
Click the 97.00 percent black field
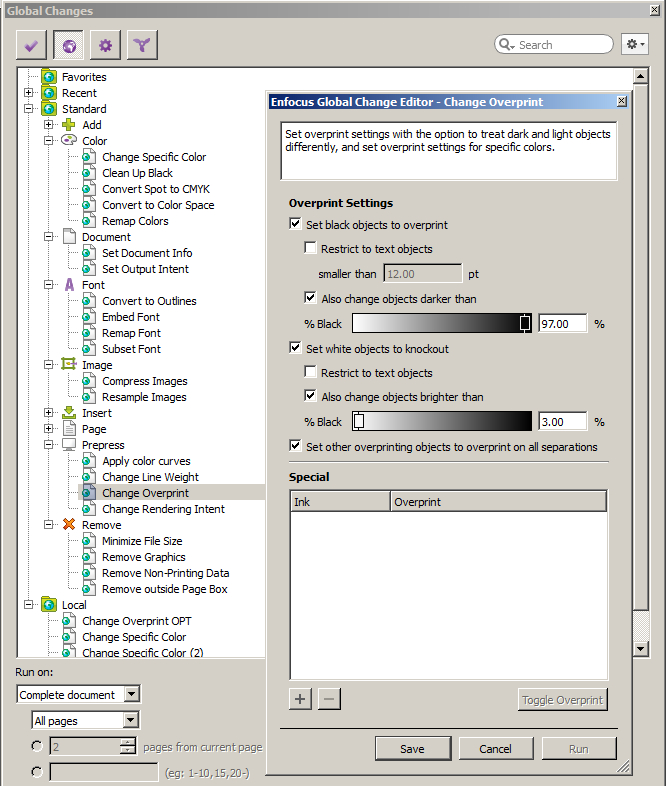coord(563,324)
